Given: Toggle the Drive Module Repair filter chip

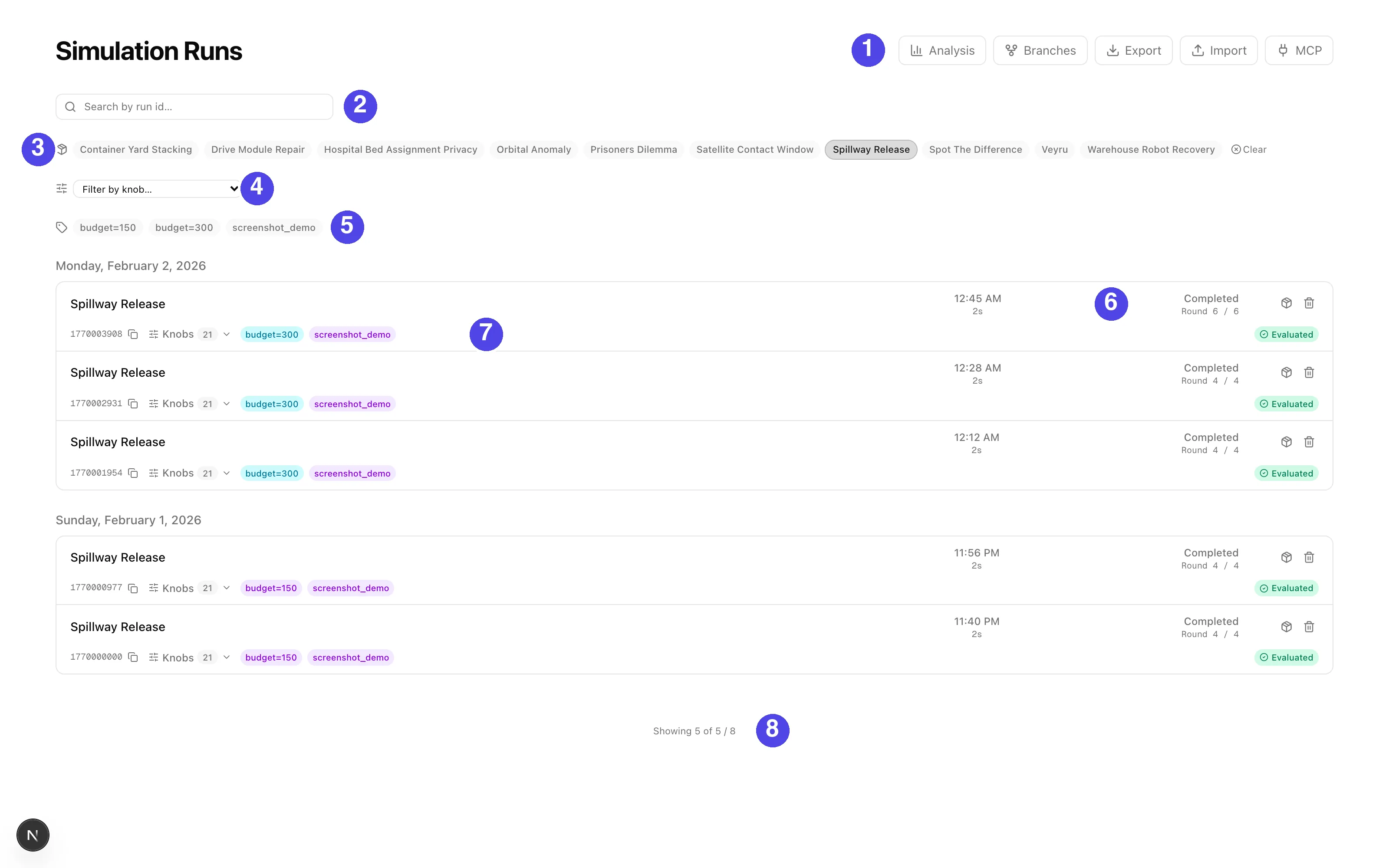Looking at the screenshot, I should click(x=258, y=149).
